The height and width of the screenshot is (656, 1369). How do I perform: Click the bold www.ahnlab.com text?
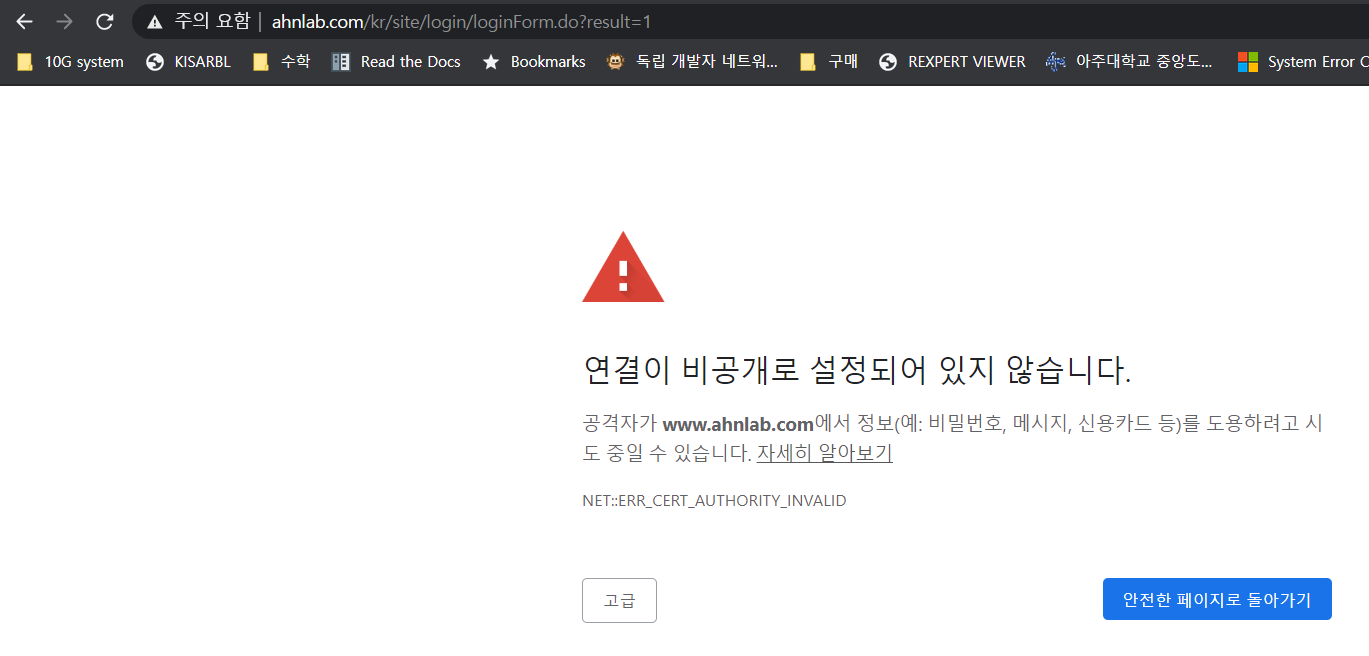tap(738, 424)
